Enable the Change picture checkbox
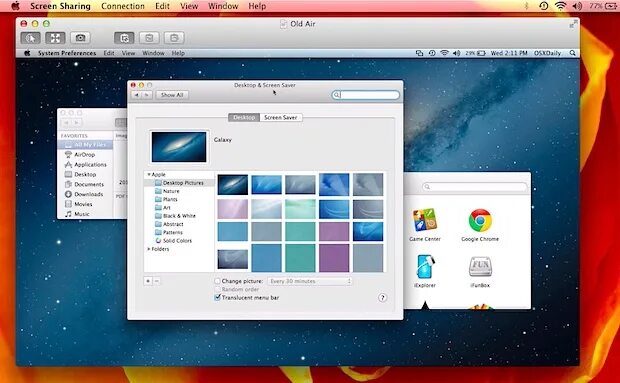This screenshot has height=383, width=620. tap(217, 281)
